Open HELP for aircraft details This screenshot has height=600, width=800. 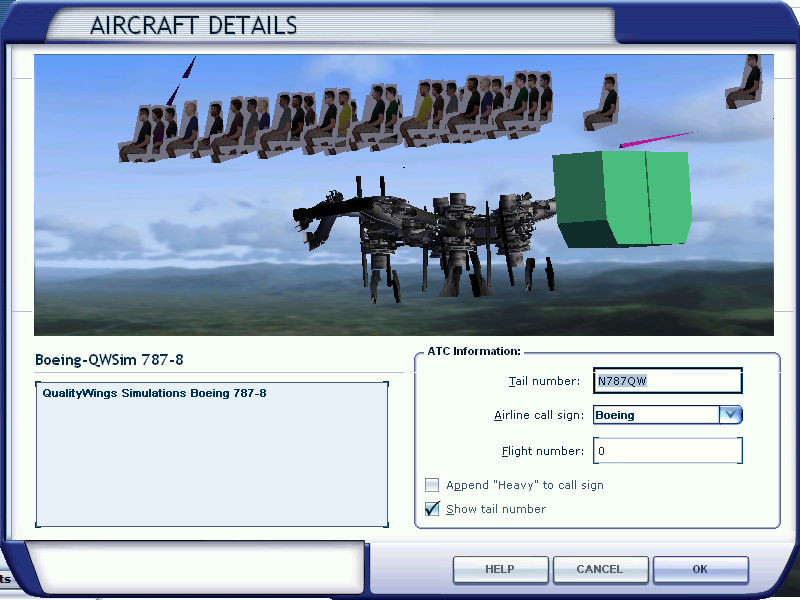(x=499, y=569)
